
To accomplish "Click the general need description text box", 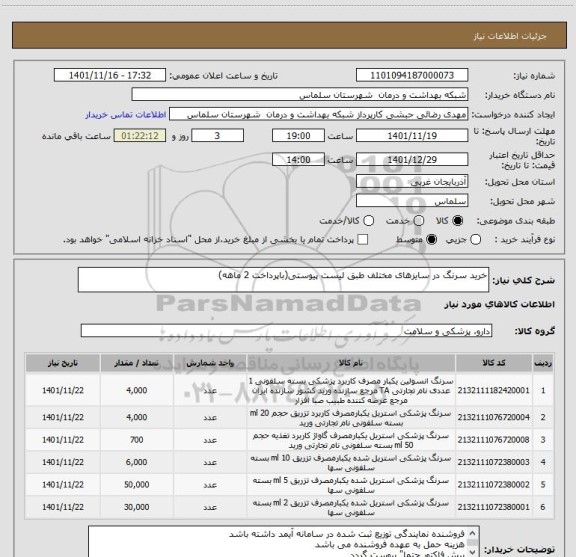I will click(283, 280).
